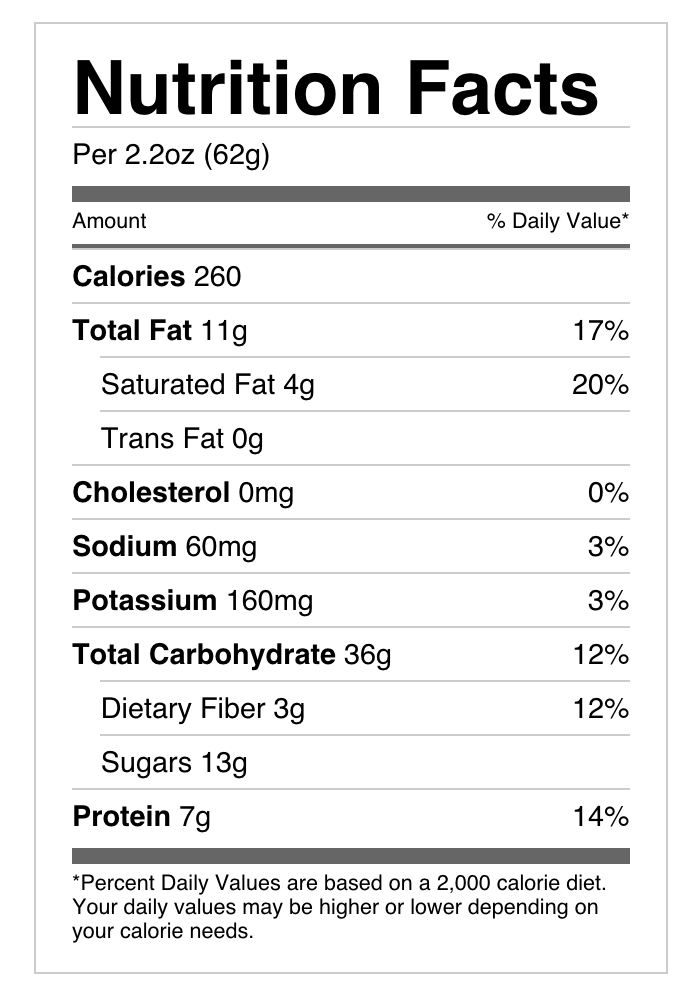The image size is (694, 988).
Task: Select the Potassium 160mg label
Action: click(x=193, y=601)
